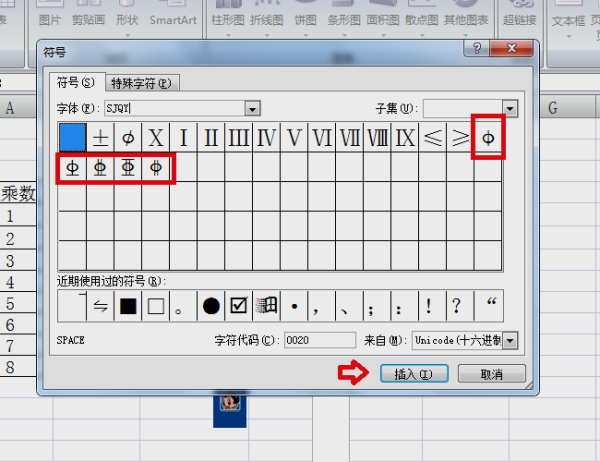Select the Roman numeral V symbol

tap(294, 137)
